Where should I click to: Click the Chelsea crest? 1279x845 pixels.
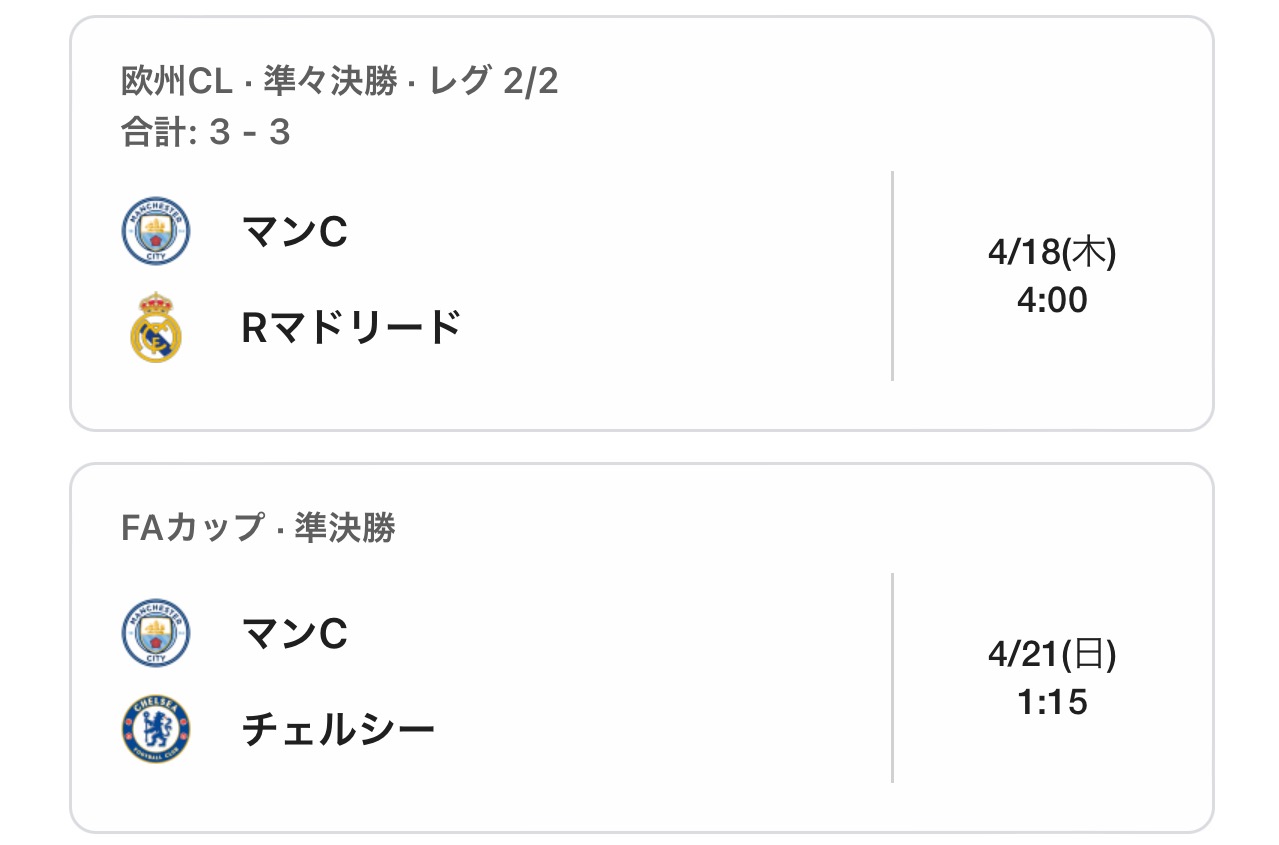[x=155, y=730]
